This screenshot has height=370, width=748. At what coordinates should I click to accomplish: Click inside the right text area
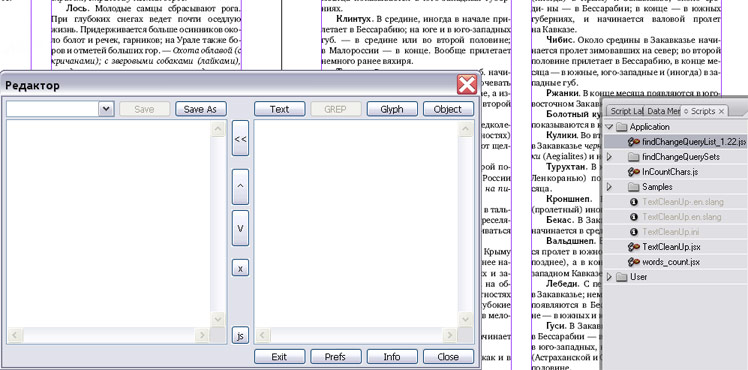(356, 223)
